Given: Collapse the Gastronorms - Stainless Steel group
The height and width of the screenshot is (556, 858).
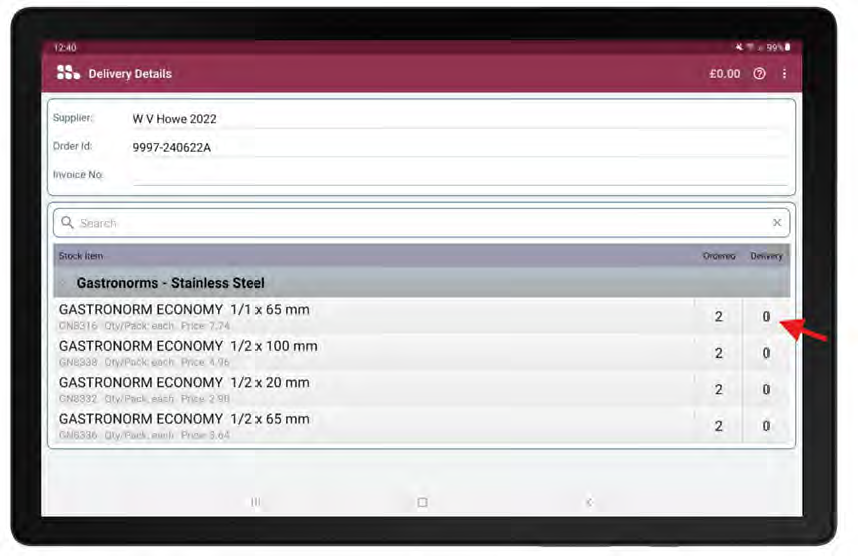Looking at the screenshot, I should (x=170, y=283).
